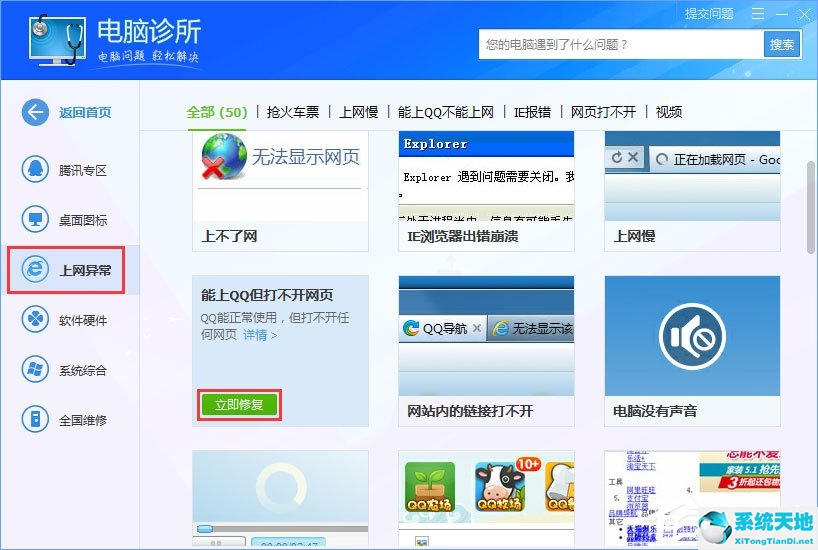The width and height of the screenshot is (818, 550).
Task: Click the 提交问题 link in title bar
Action: pos(709,14)
